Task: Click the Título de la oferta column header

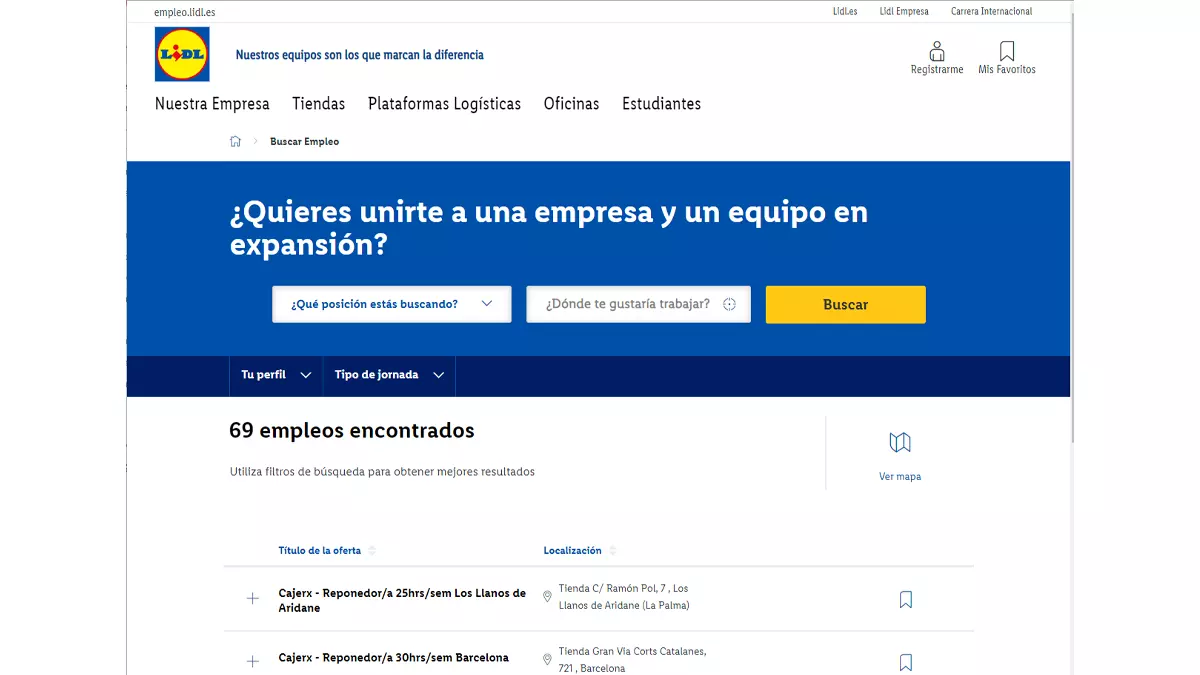Action: [x=320, y=551]
